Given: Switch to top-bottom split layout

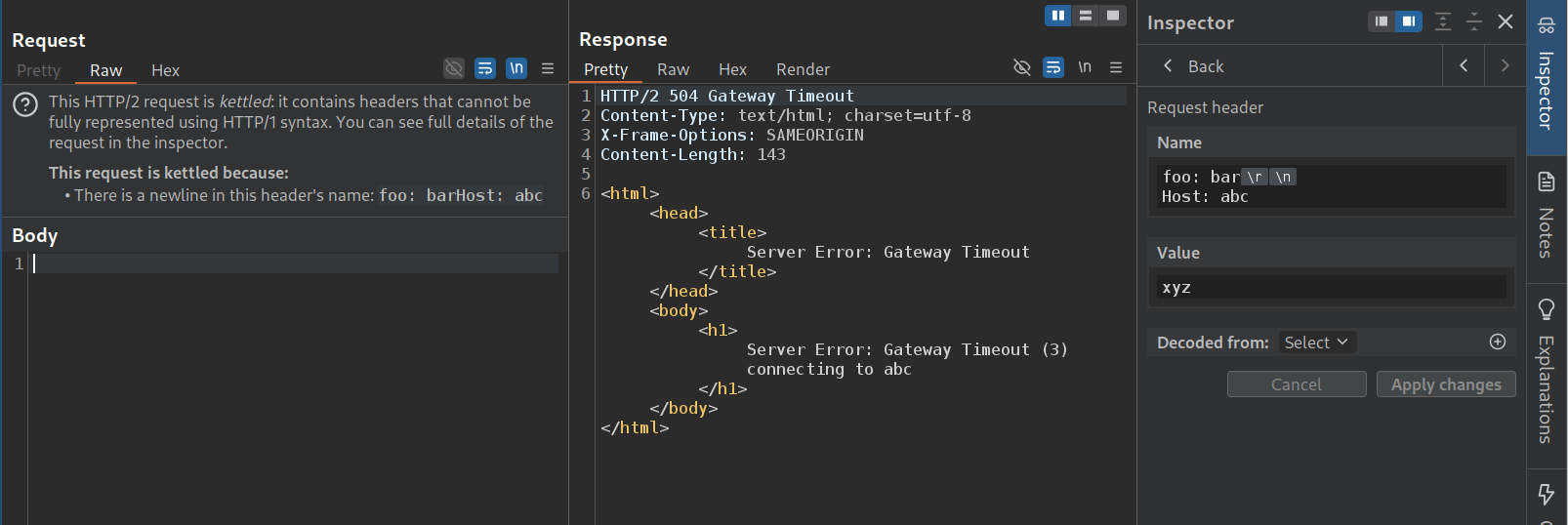Looking at the screenshot, I should click(1085, 16).
